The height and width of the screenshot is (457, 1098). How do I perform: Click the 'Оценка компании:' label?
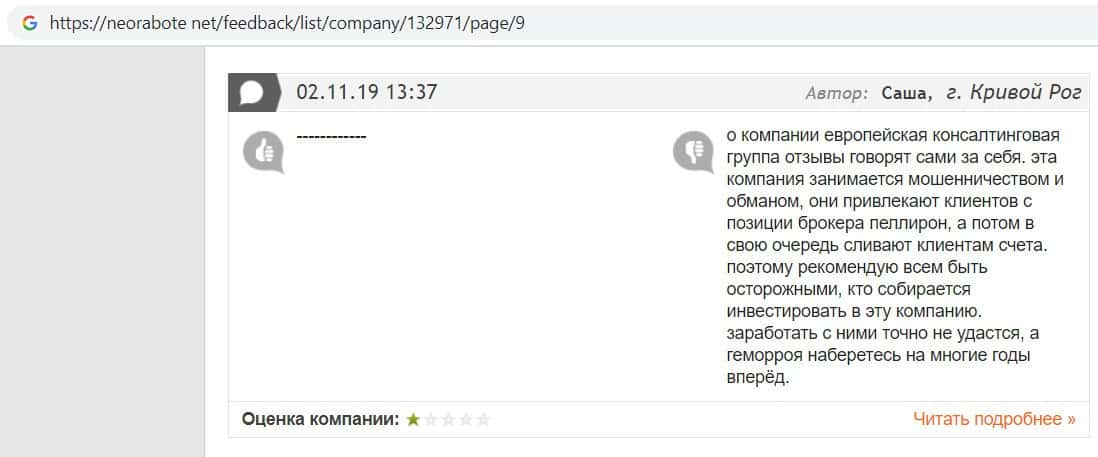[320, 419]
